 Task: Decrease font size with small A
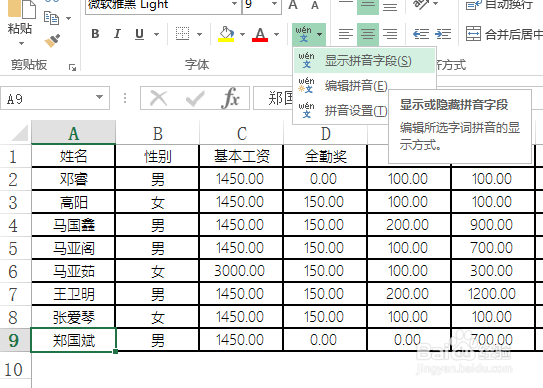tap(315, 5)
